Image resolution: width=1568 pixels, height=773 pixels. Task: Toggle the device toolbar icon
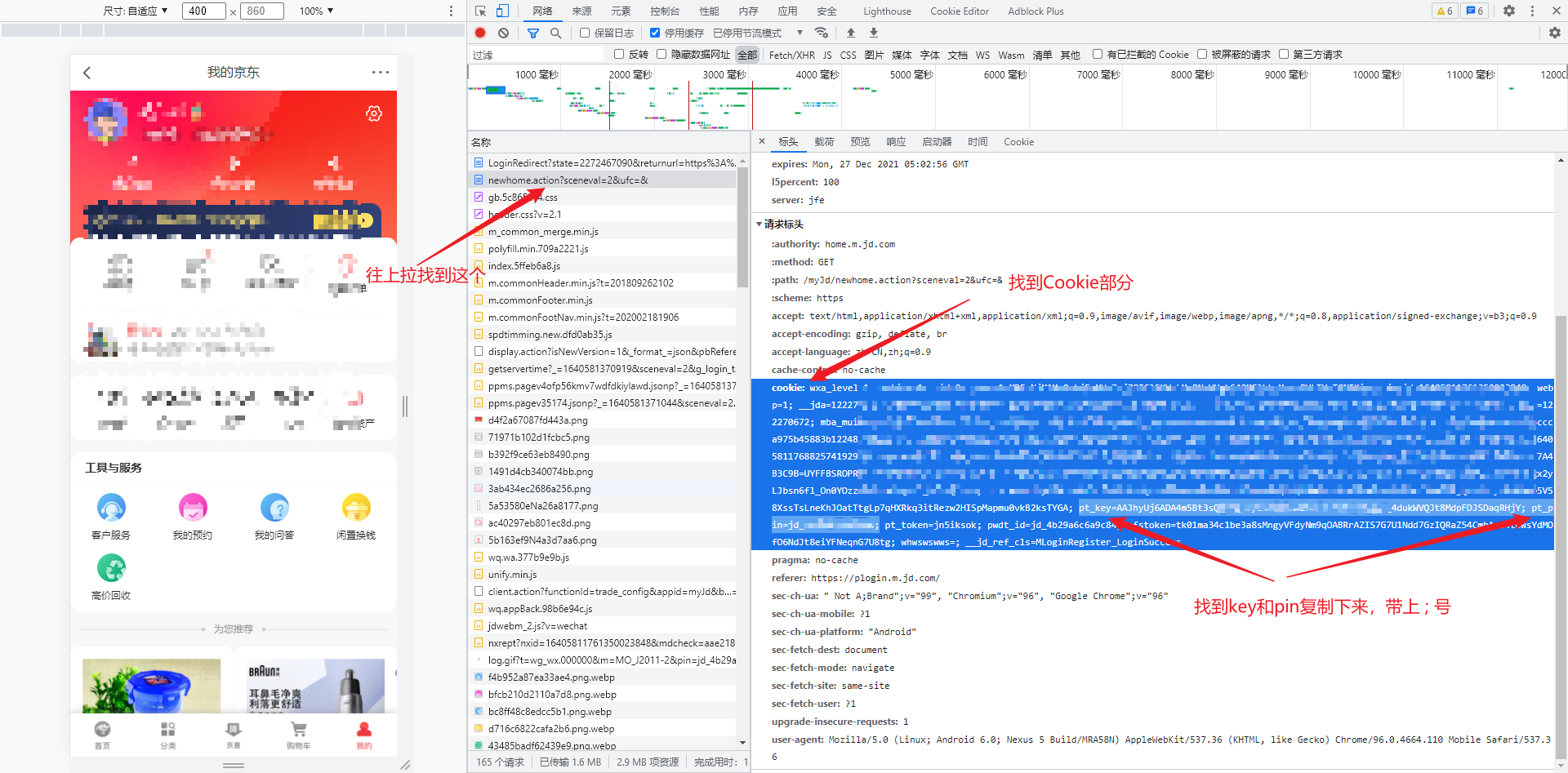502,11
